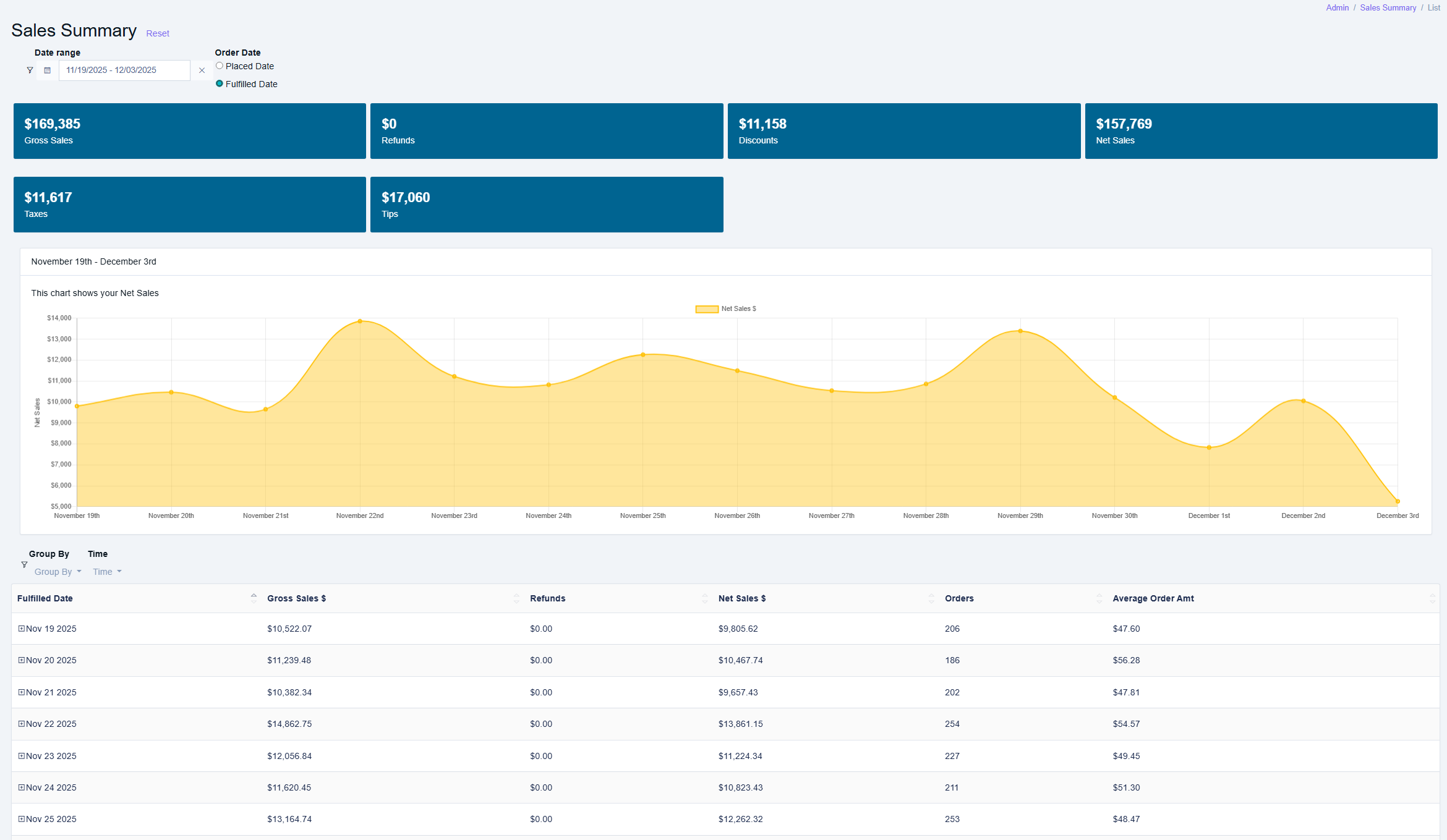1447x840 pixels.
Task: Click the date range filter funnel icon
Action: [30, 70]
